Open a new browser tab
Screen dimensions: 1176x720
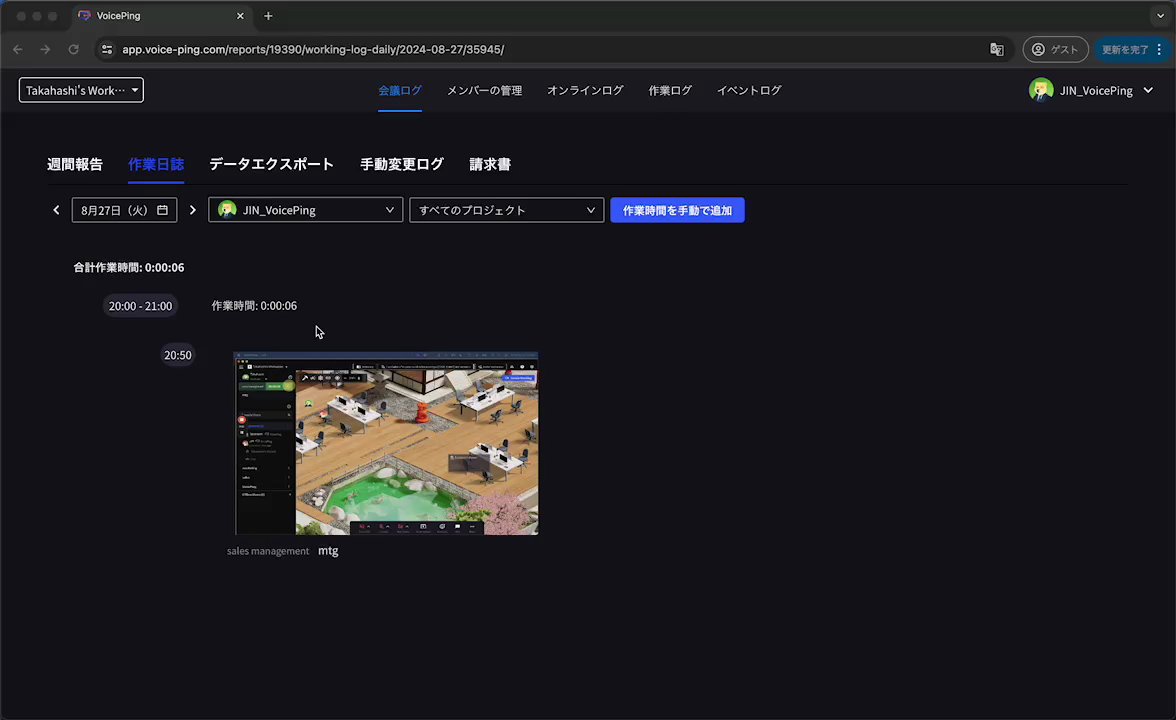[268, 16]
